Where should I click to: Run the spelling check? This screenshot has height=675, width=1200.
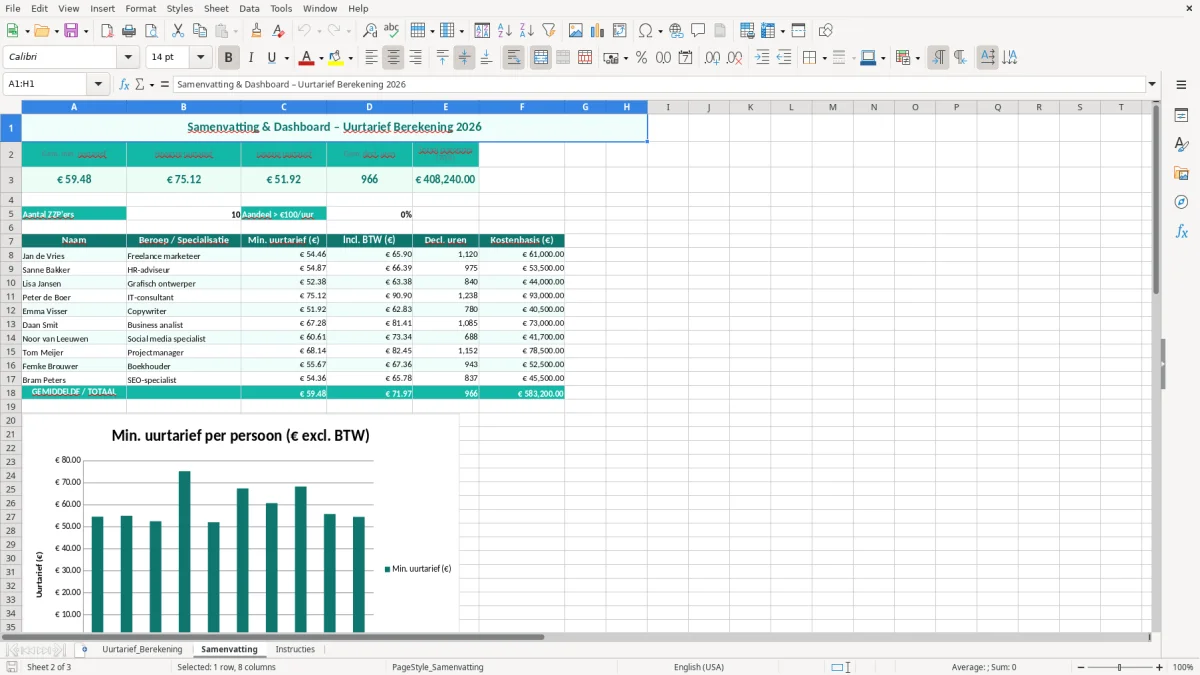pos(392,31)
